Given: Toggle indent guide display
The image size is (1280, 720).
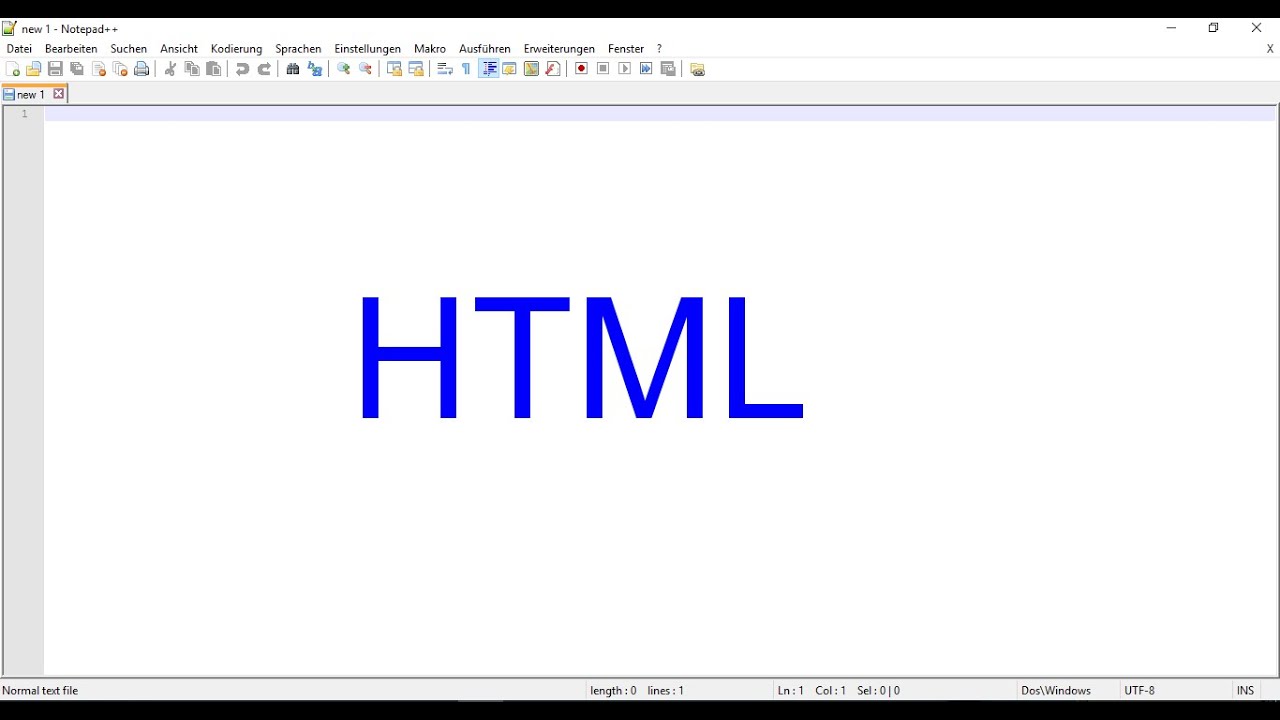Looking at the screenshot, I should [489, 69].
